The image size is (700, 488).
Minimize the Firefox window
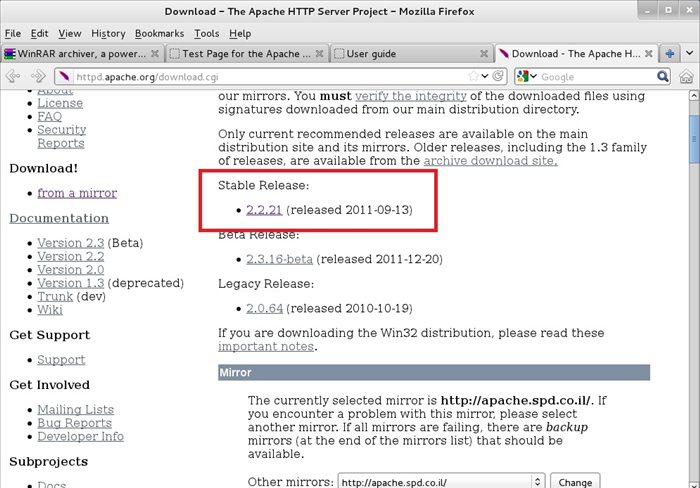pyautogui.click(x=647, y=10)
